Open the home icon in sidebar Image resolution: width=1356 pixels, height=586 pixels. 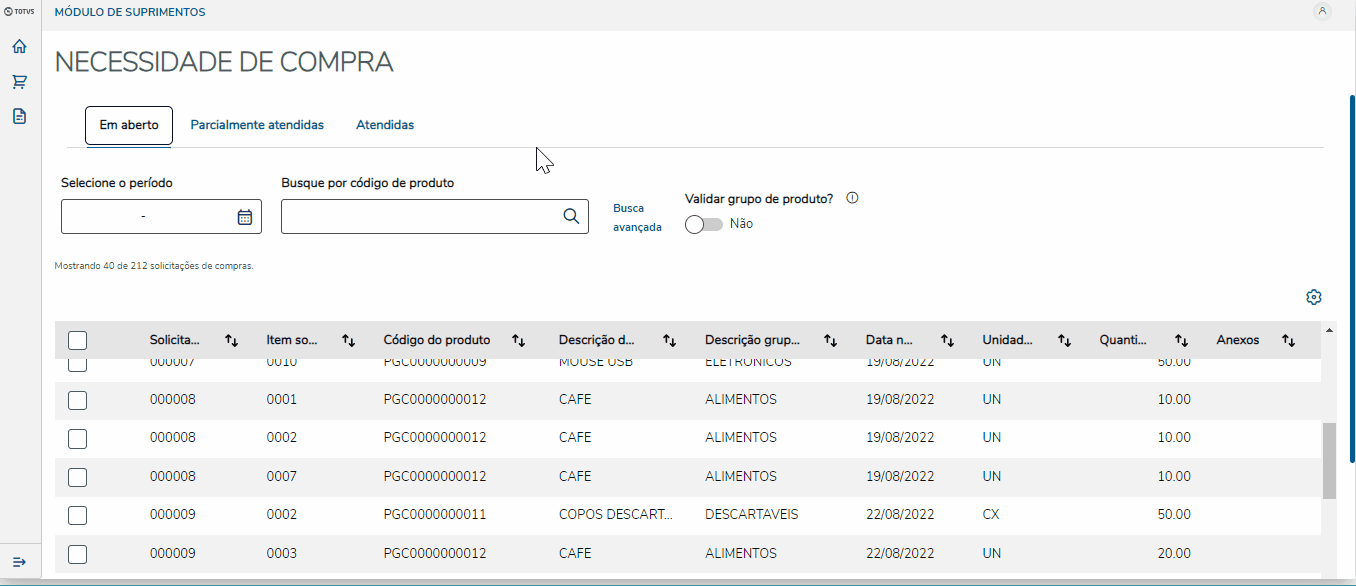click(x=19, y=47)
